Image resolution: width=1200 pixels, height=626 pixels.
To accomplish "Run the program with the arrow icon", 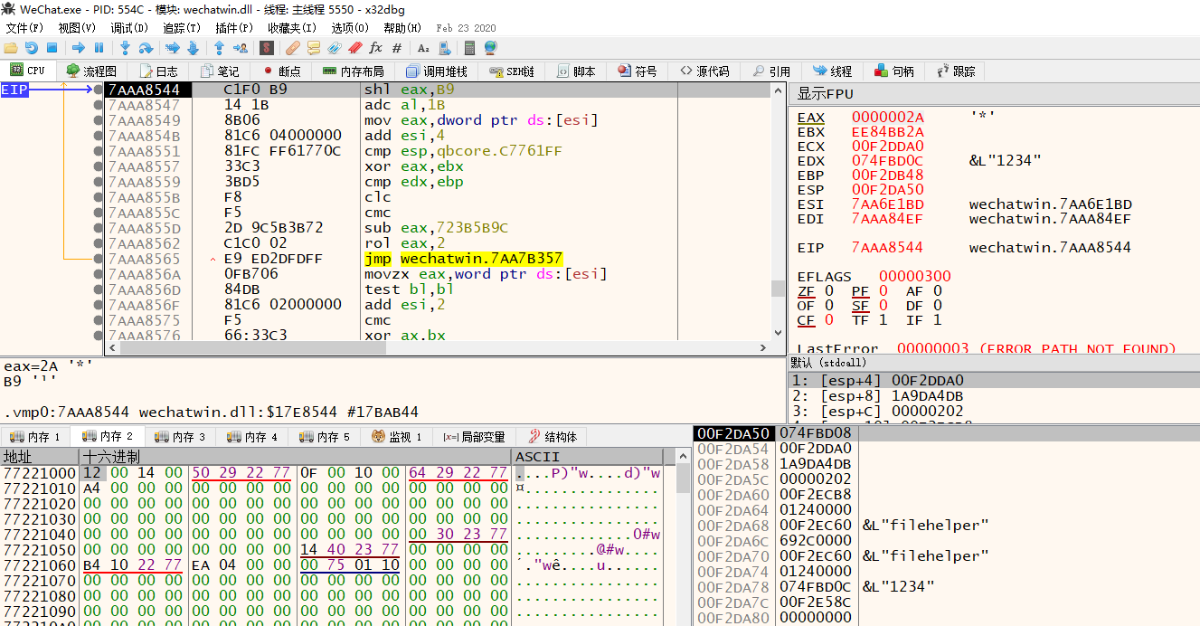I will coord(78,48).
